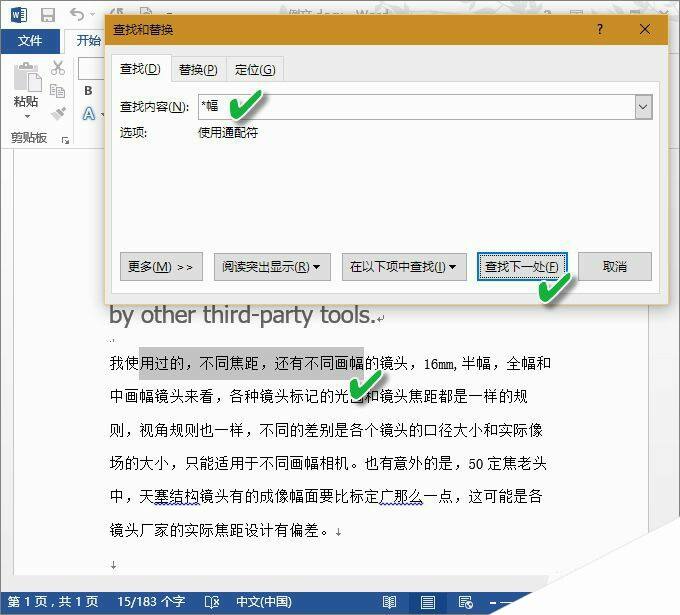Screen dimensions: 680x615
Task: Select the 查找(D) tab
Action: (140, 69)
